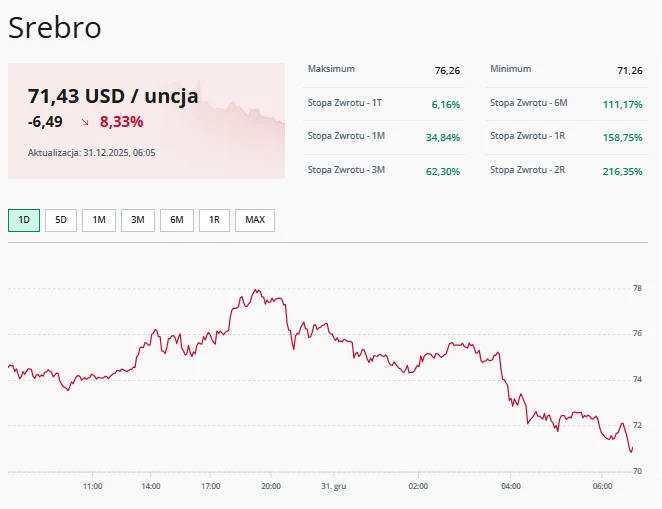Switch to the 6M chart period
Viewport: 662px width, 509px height.
176,220
